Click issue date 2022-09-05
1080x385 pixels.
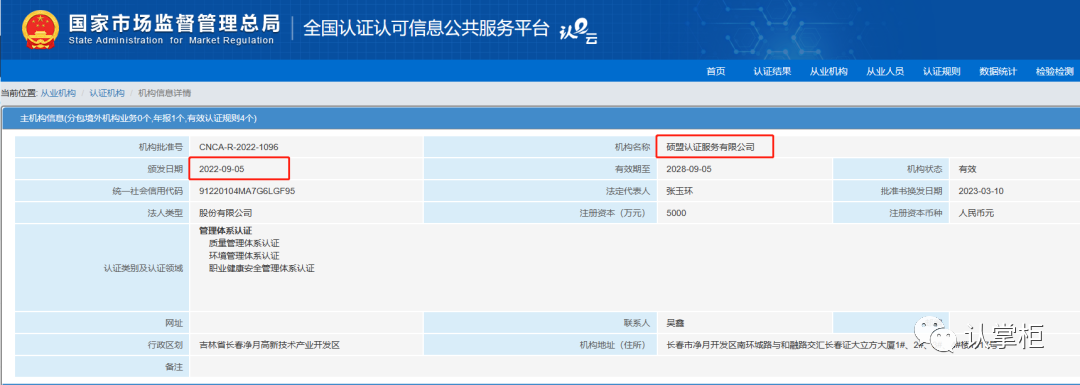coord(221,169)
